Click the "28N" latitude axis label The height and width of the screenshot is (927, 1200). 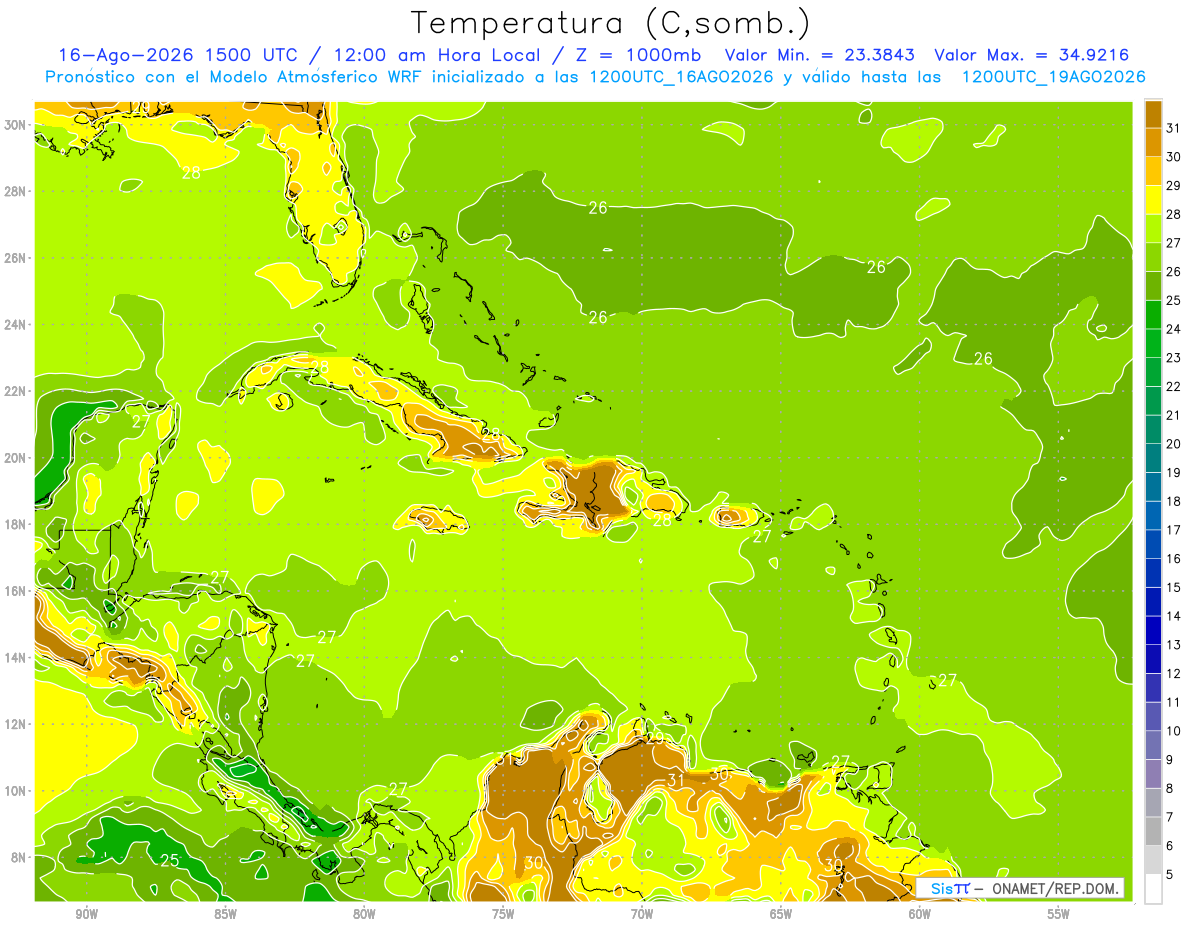point(15,191)
